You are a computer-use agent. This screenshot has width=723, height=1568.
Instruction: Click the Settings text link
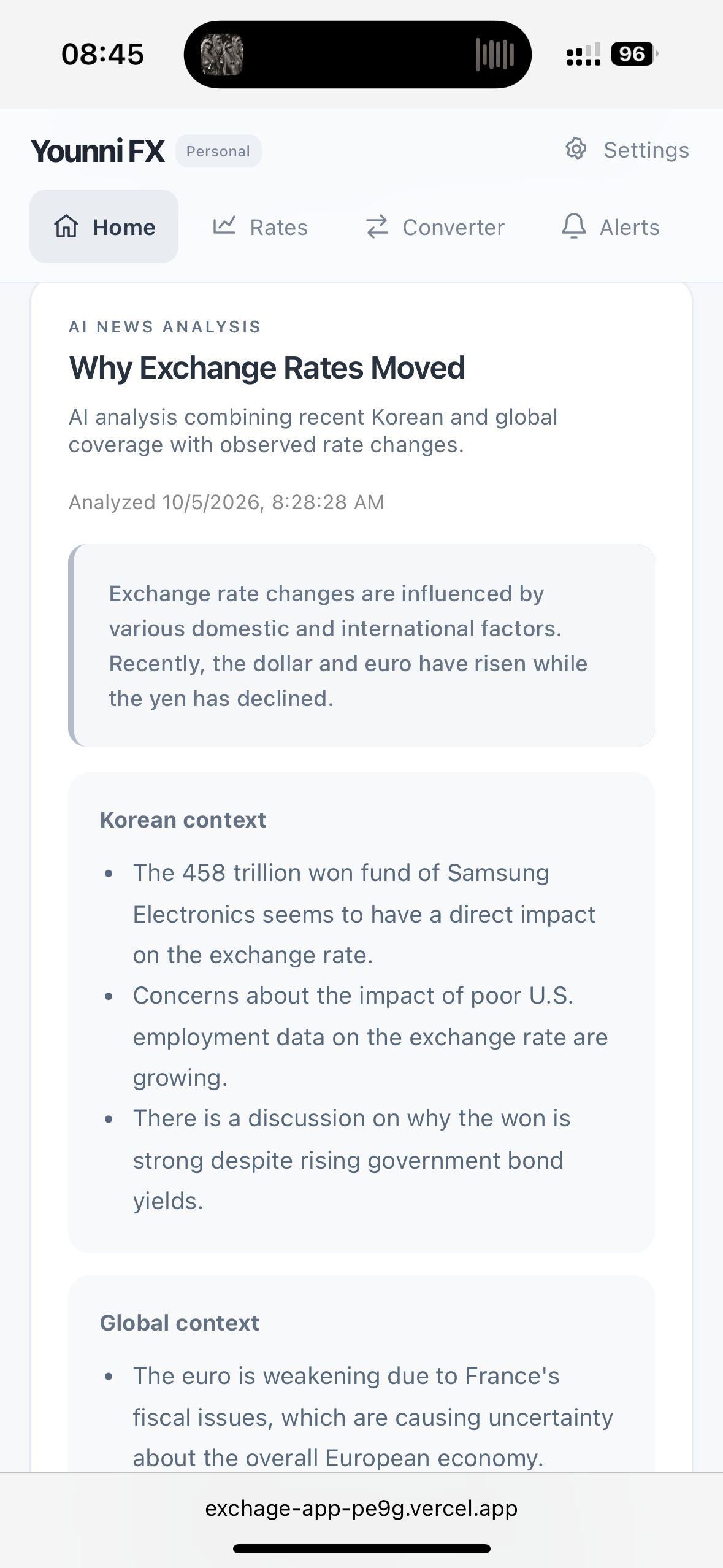tap(646, 150)
